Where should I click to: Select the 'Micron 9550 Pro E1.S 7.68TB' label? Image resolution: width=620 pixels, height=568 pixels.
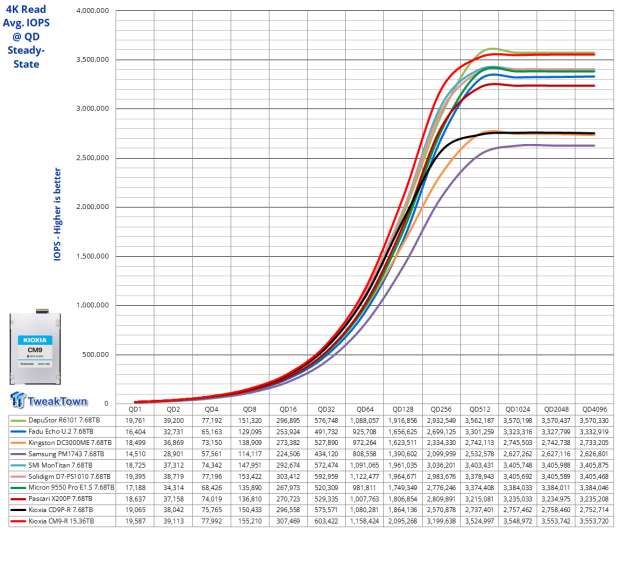(71, 487)
